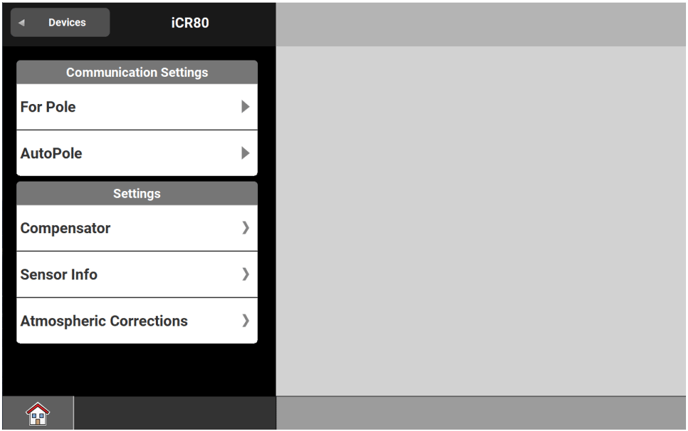The image size is (688, 431).
Task: Go back using the Devices button
Action: tap(60, 22)
